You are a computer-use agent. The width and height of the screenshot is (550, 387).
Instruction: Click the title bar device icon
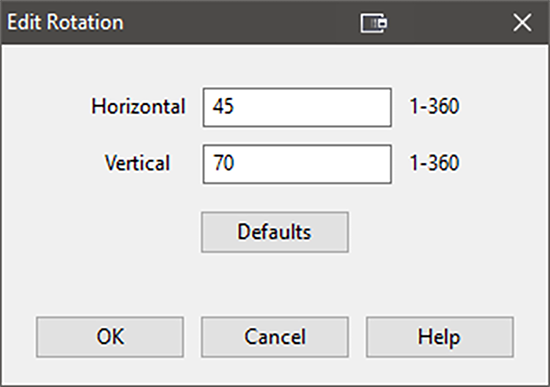tap(374, 23)
